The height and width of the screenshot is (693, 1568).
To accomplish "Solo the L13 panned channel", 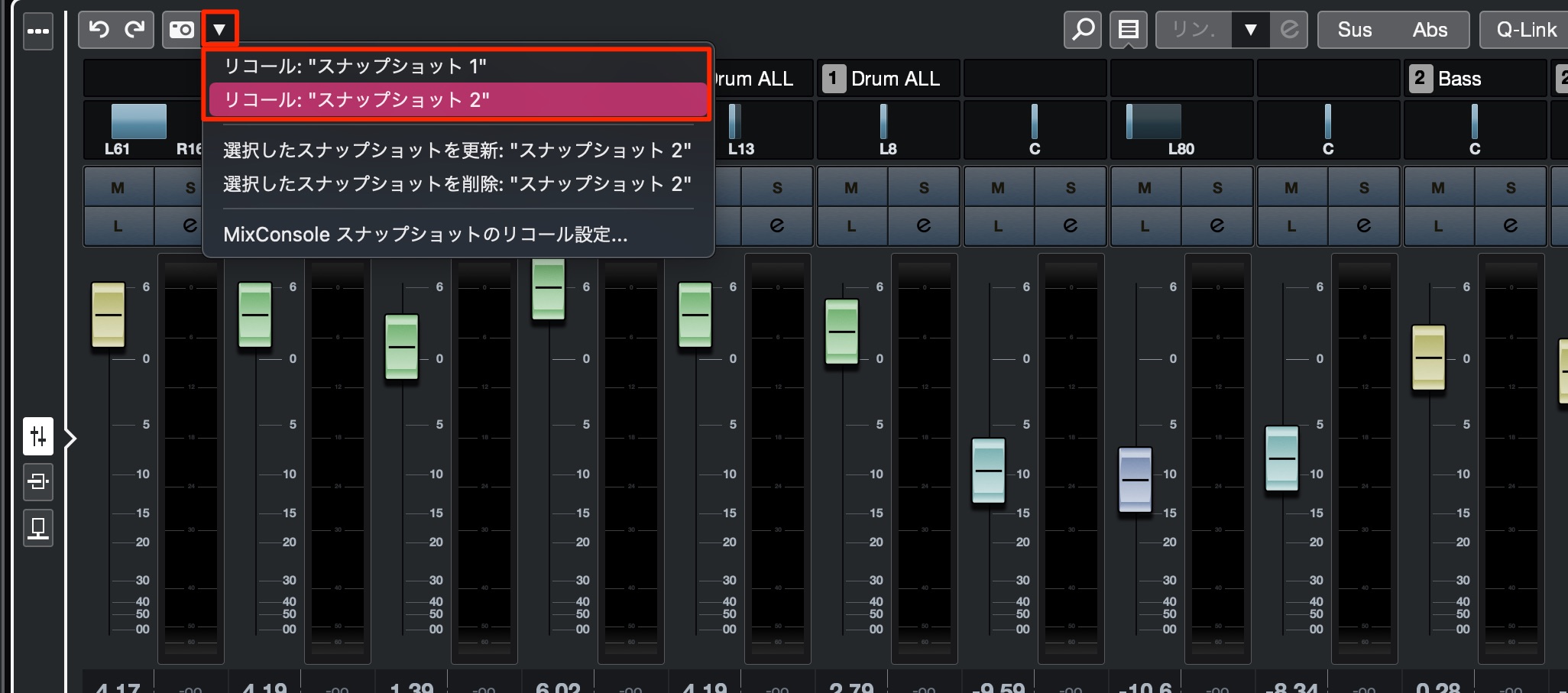I will (x=777, y=187).
